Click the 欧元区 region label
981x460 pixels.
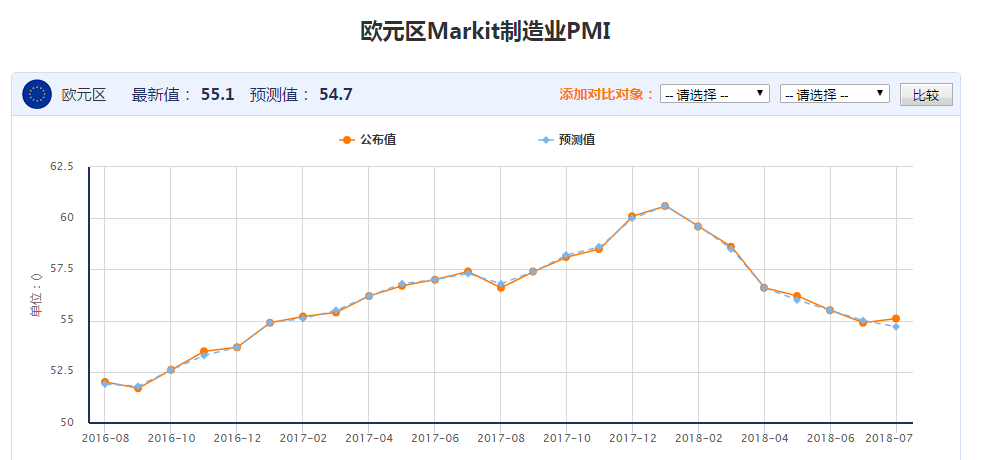click(84, 95)
